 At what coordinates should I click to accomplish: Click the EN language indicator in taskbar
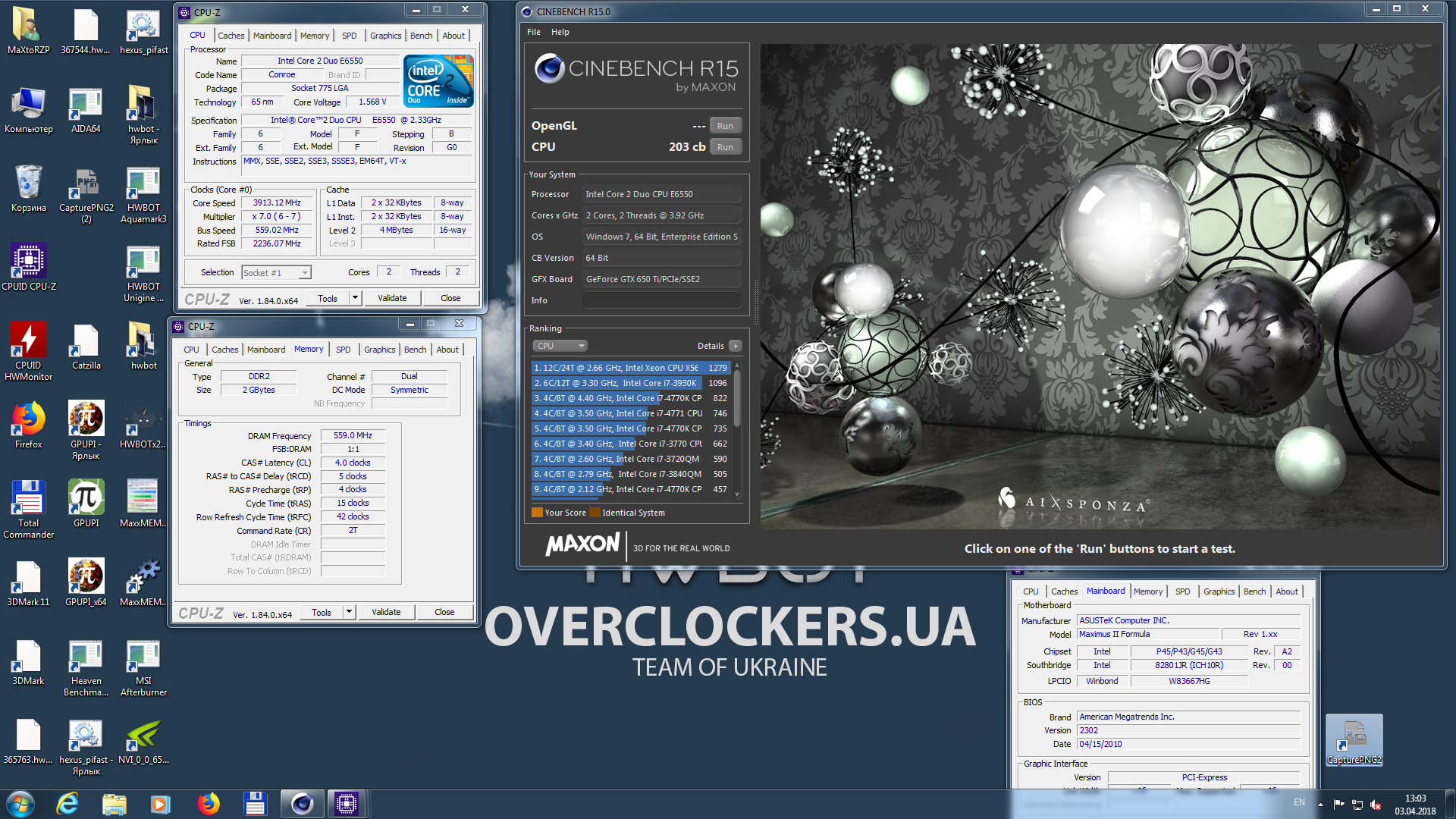click(x=1299, y=802)
